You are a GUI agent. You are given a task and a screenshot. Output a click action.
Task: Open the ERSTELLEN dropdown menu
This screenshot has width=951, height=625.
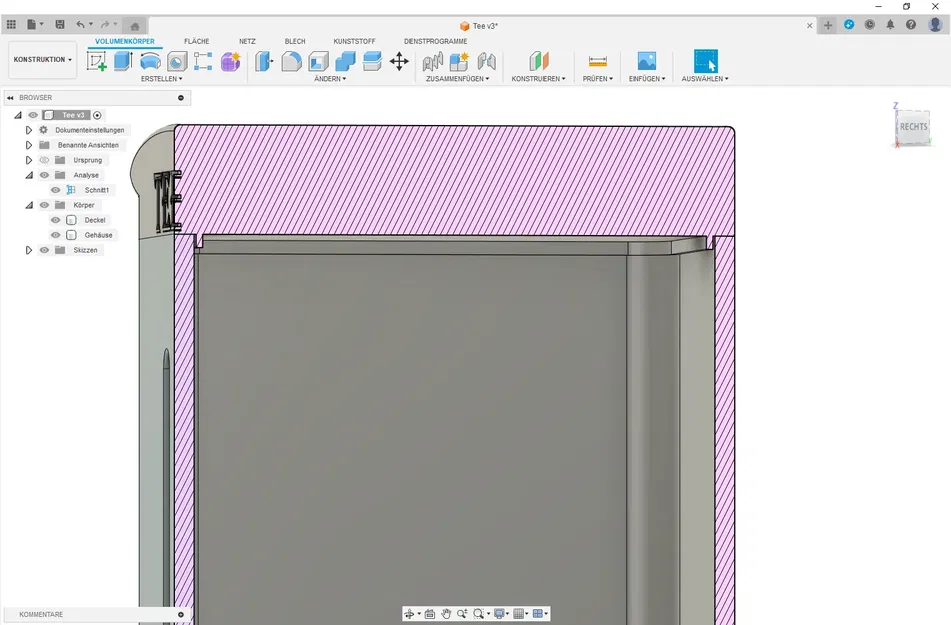coord(161,79)
